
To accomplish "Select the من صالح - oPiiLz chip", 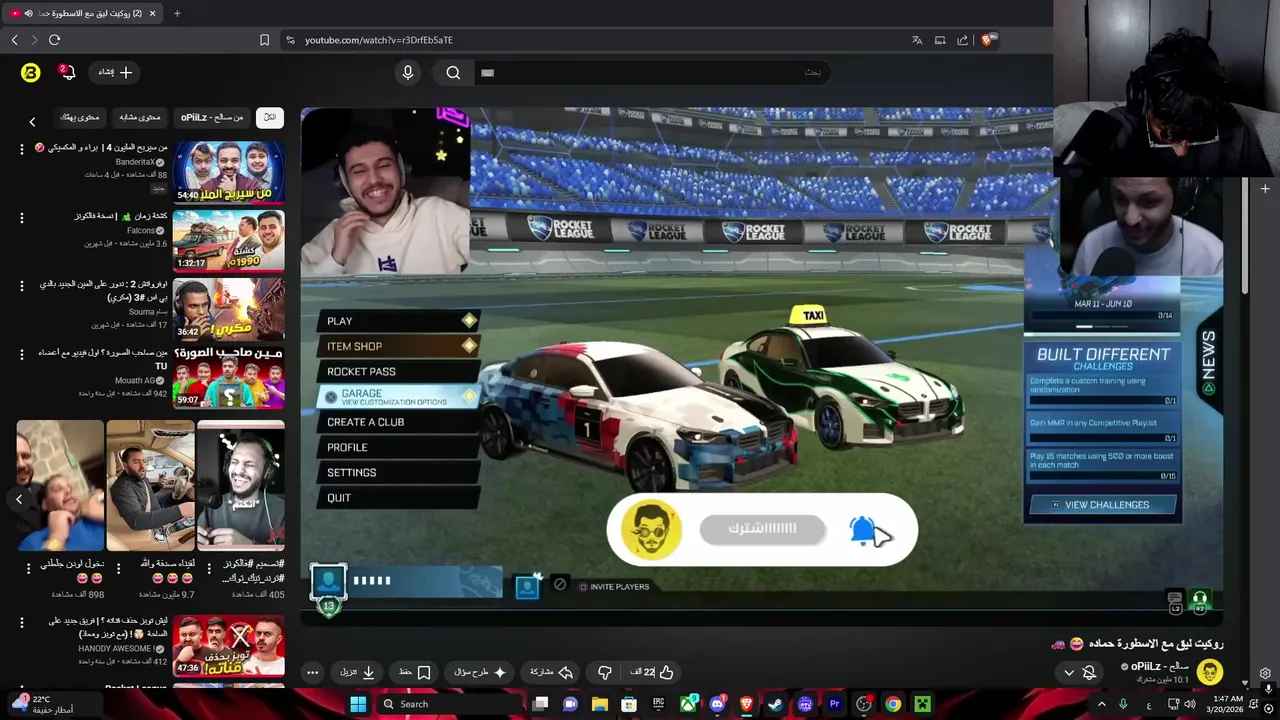I will [x=212, y=117].
